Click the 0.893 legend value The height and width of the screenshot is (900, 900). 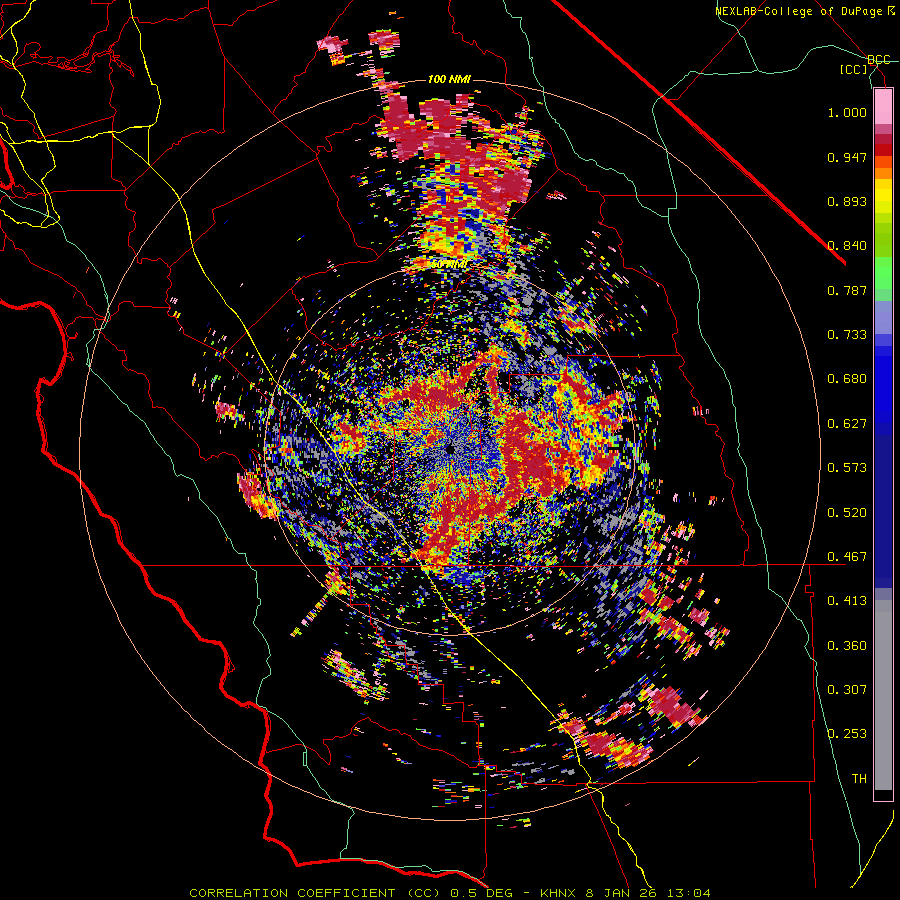847,201
